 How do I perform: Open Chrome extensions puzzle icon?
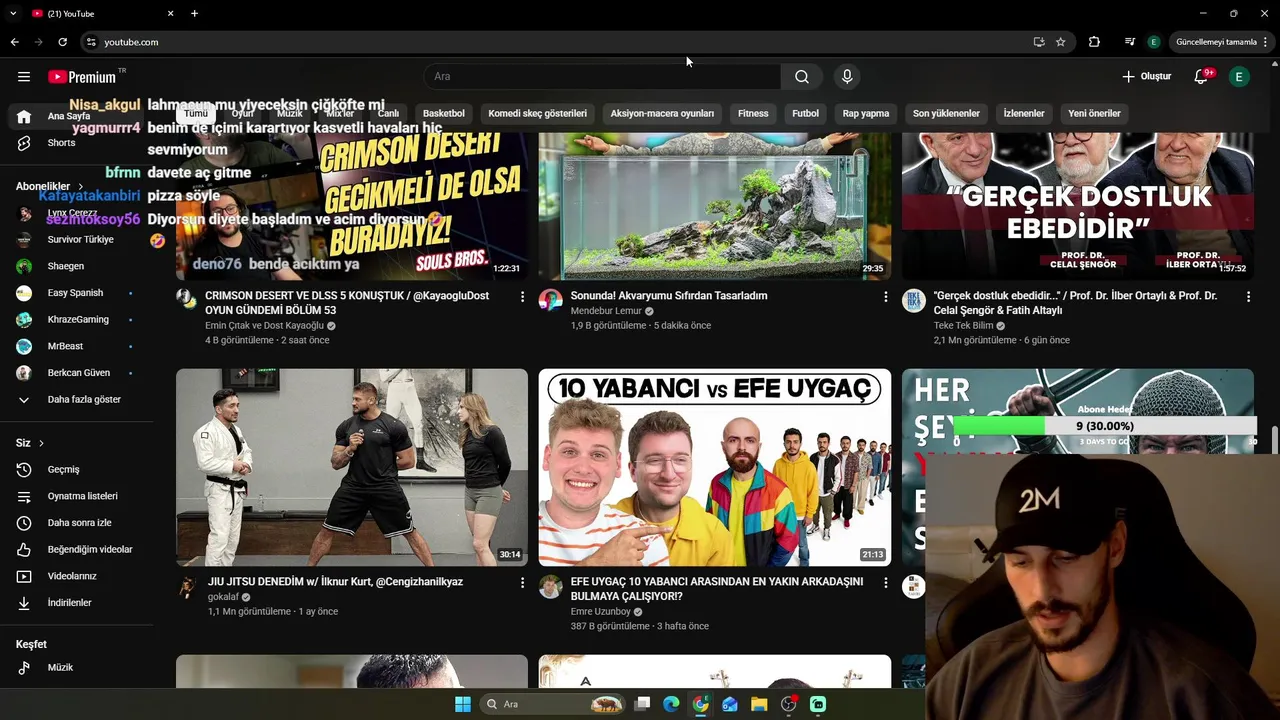coord(1094,42)
